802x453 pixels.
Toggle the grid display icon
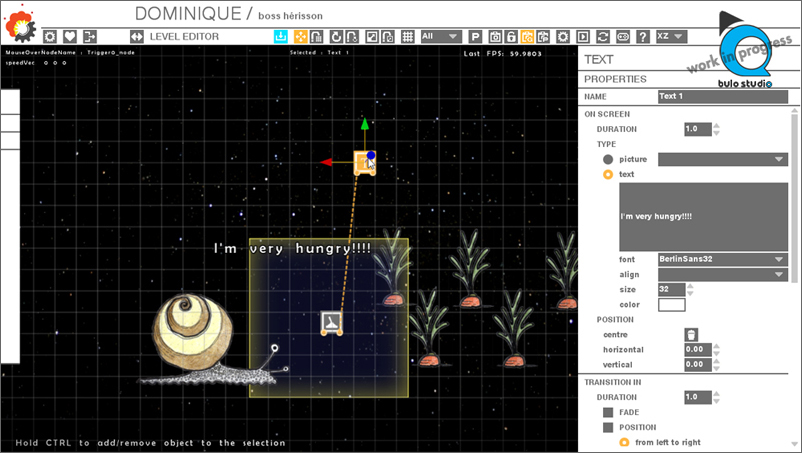[x=407, y=36]
